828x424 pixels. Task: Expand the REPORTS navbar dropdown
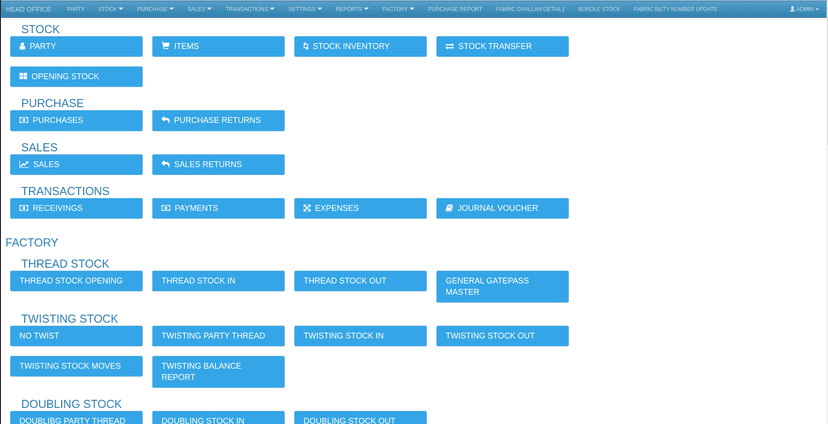click(352, 9)
